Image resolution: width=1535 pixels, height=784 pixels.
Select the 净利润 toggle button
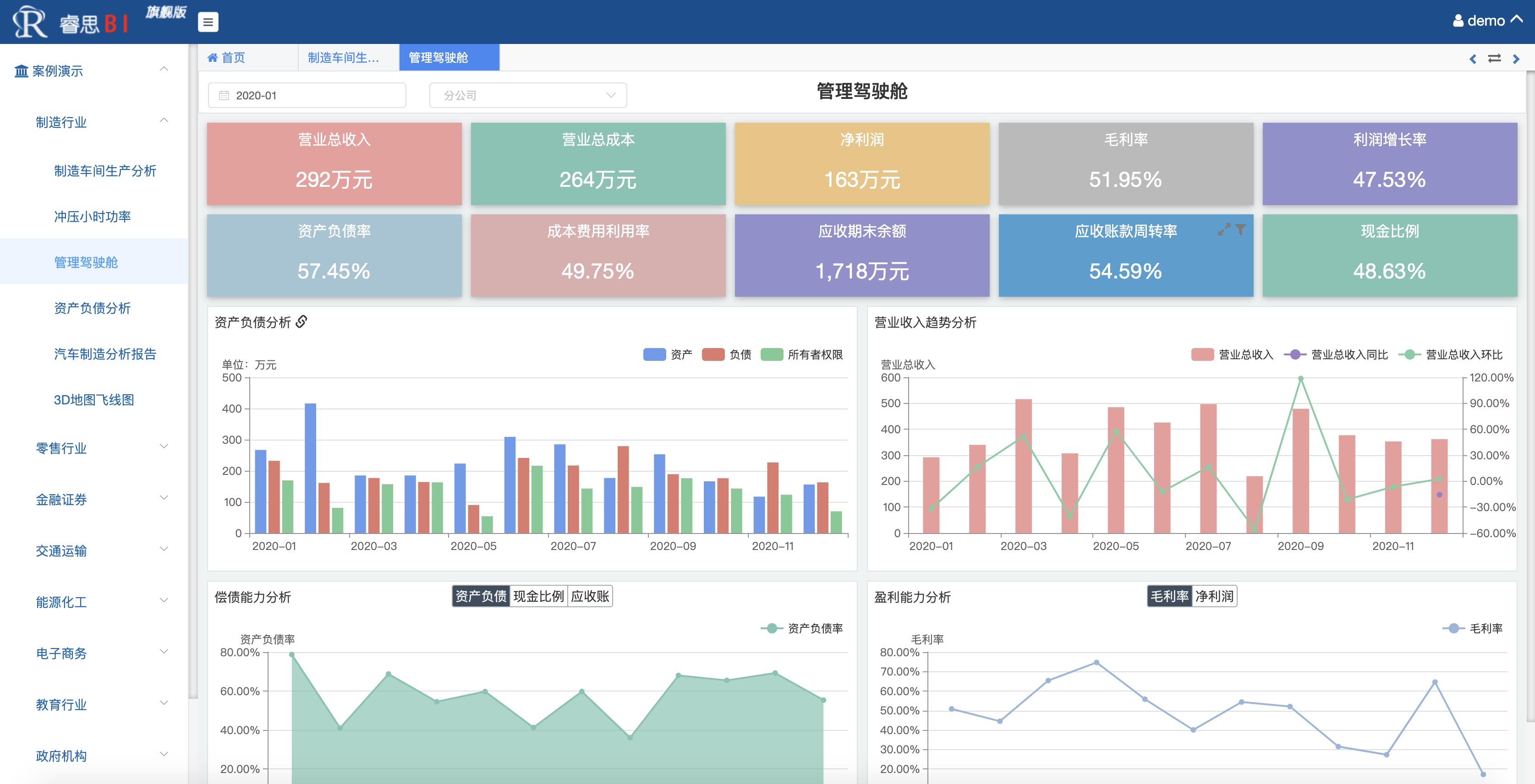[1214, 596]
